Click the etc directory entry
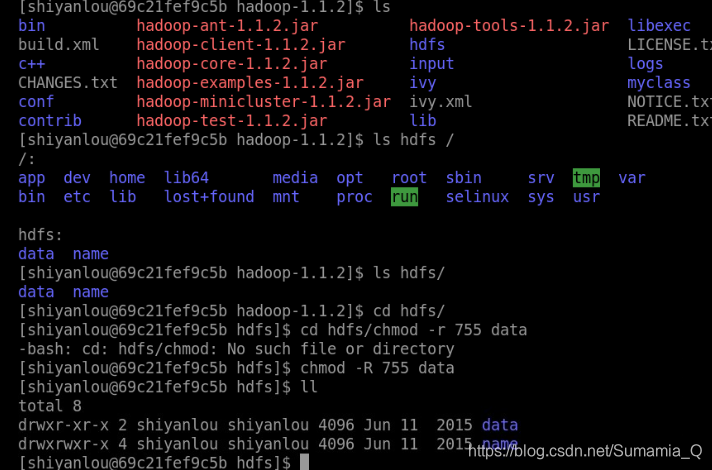 click(77, 197)
